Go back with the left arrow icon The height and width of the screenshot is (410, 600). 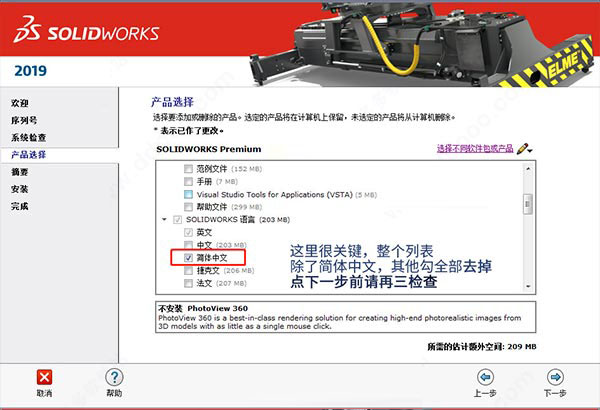485,377
